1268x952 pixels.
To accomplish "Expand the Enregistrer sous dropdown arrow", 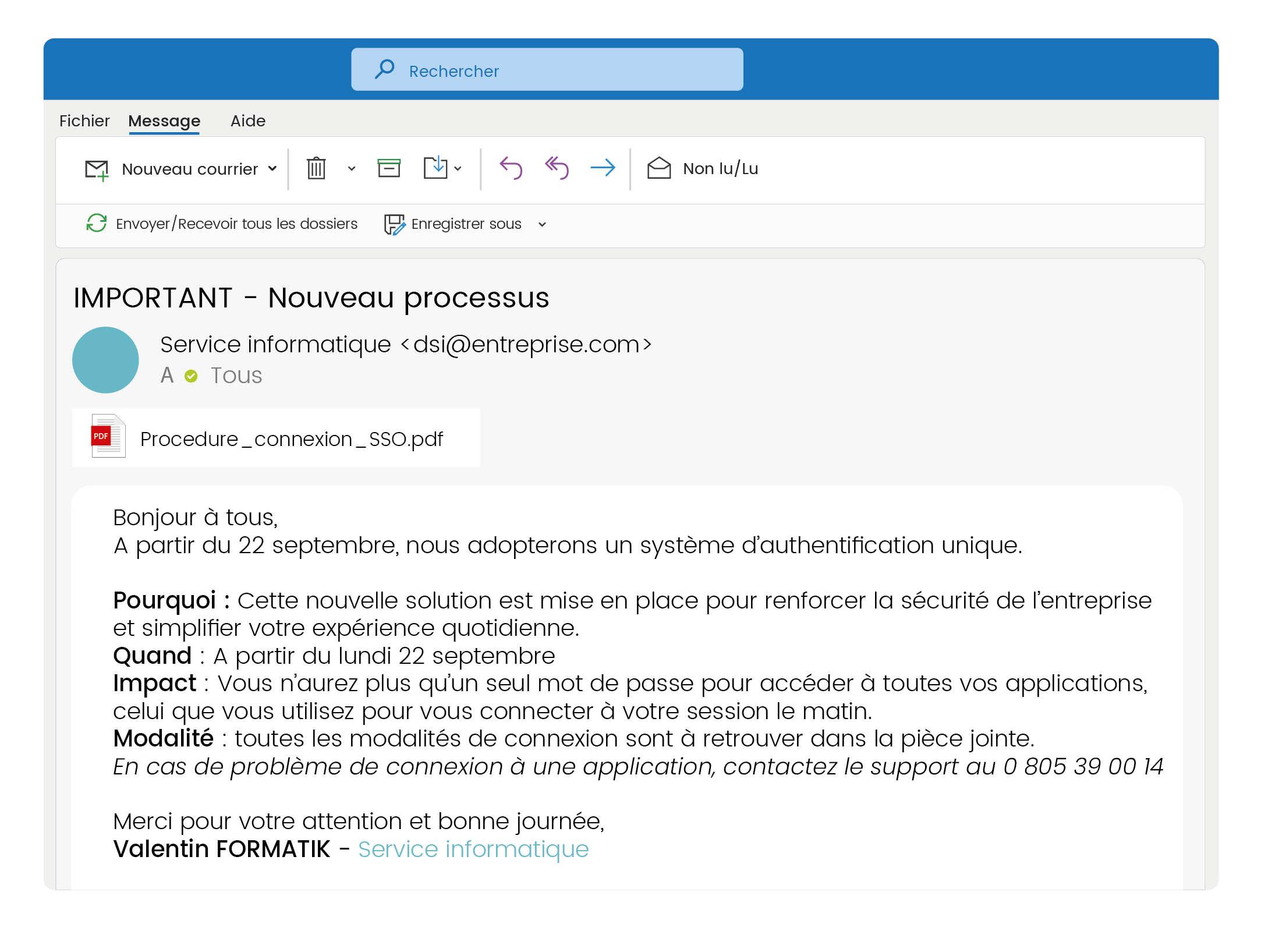I will pos(542,224).
